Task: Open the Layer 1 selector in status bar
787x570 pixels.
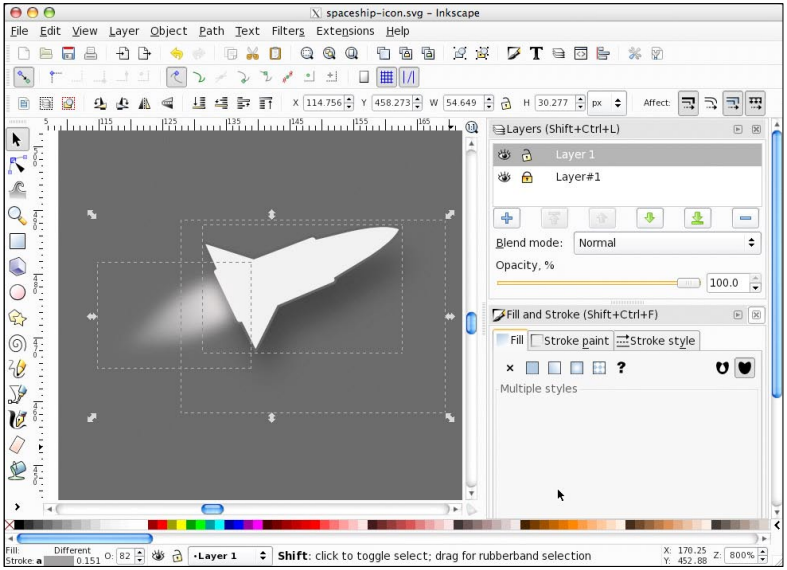Action: [x=230, y=556]
